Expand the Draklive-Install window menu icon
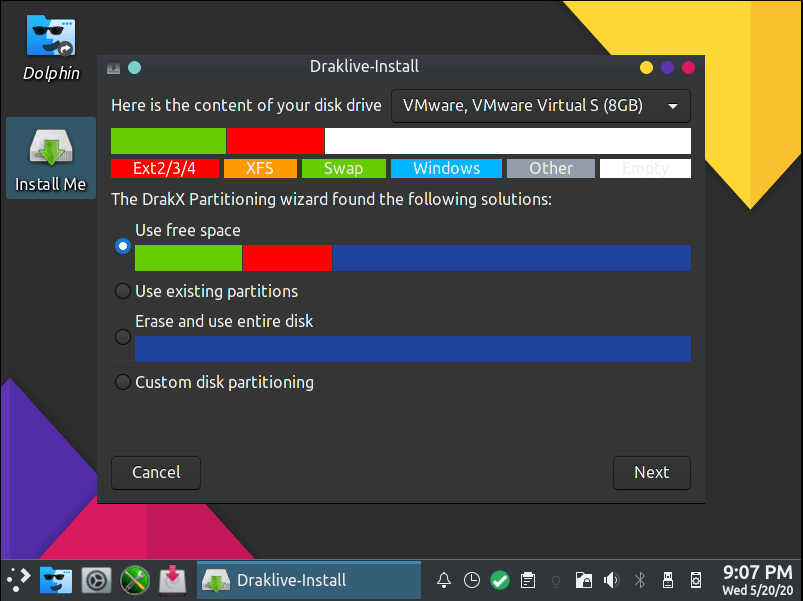The width and height of the screenshot is (803, 601). (x=113, y=67)
